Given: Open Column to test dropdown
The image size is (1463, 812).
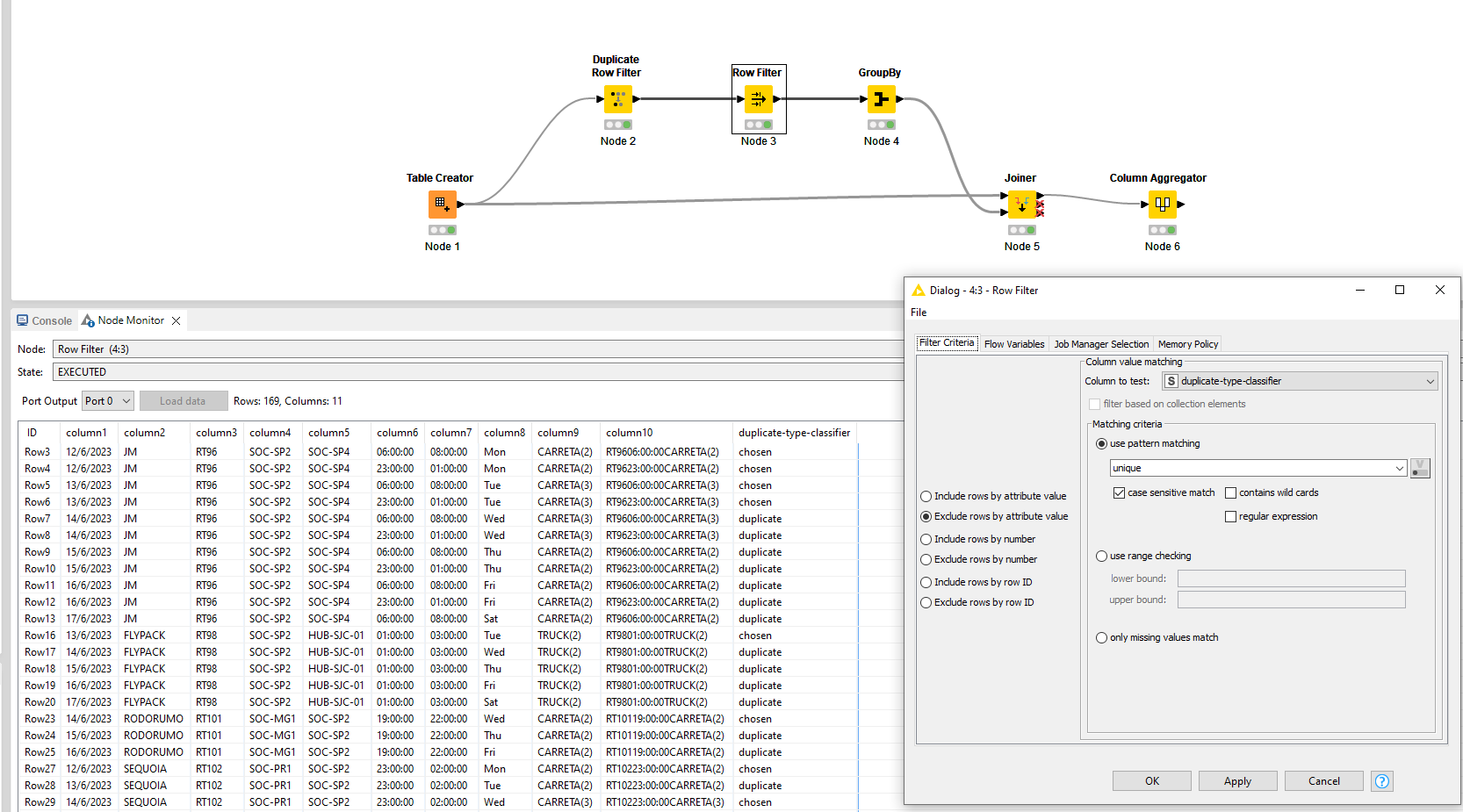Looking at the screenshot, I should [1300, 381].
